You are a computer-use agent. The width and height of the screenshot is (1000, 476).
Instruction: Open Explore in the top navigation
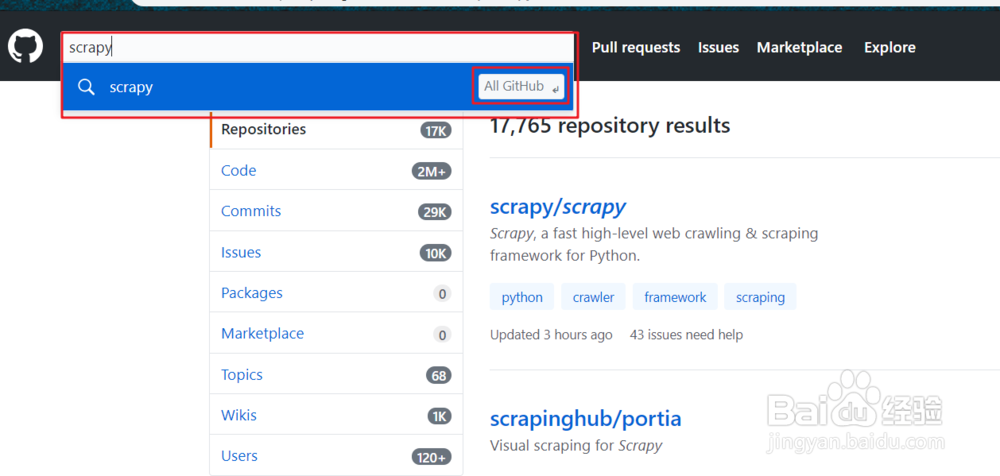890,47
